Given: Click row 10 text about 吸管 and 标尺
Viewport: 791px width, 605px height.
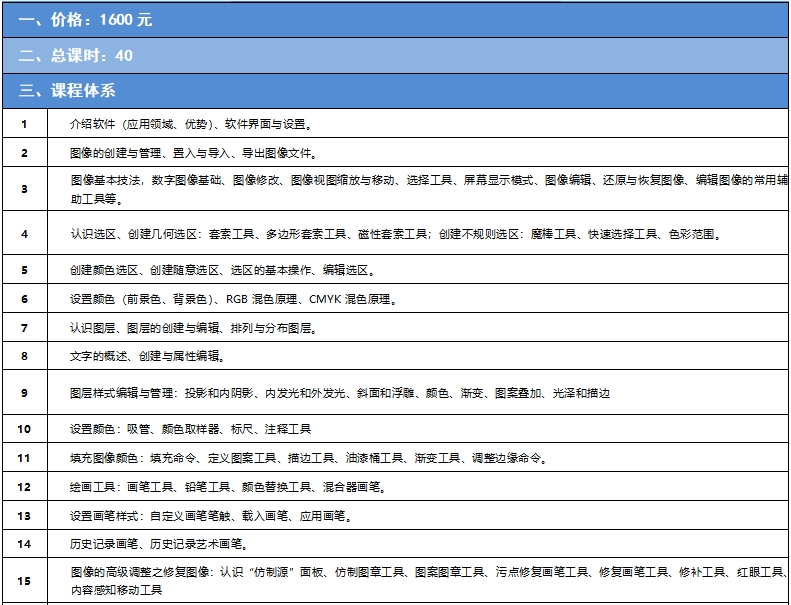Looking at the screenshot, I should (190, 429).
